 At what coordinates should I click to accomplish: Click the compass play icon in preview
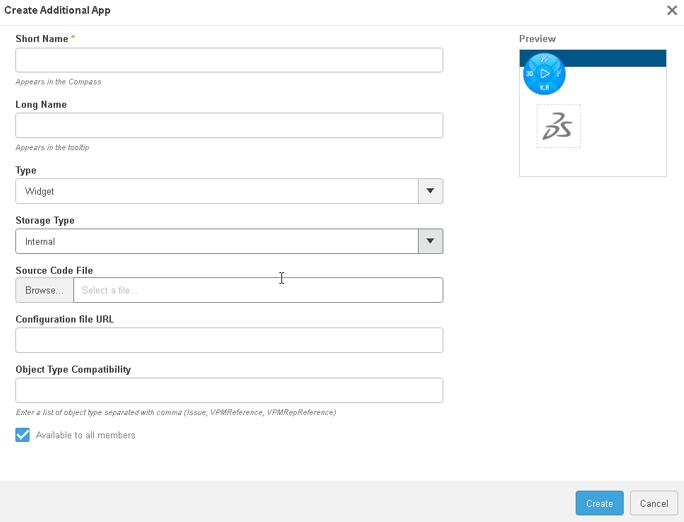click(x=544, y=73)
